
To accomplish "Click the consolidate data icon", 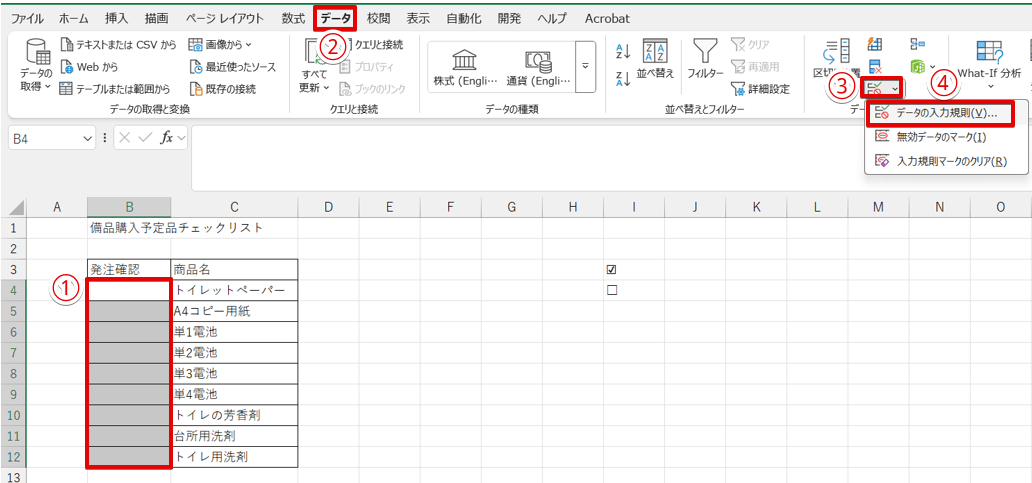I will point(917,45).
